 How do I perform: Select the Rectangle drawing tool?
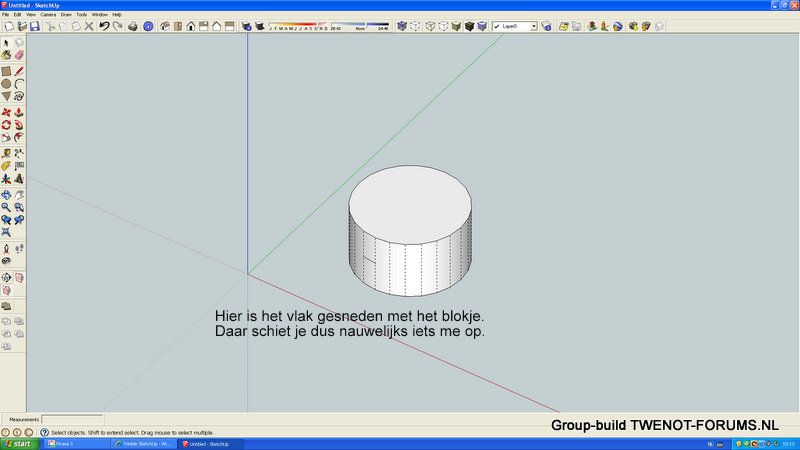click(6, 71)
